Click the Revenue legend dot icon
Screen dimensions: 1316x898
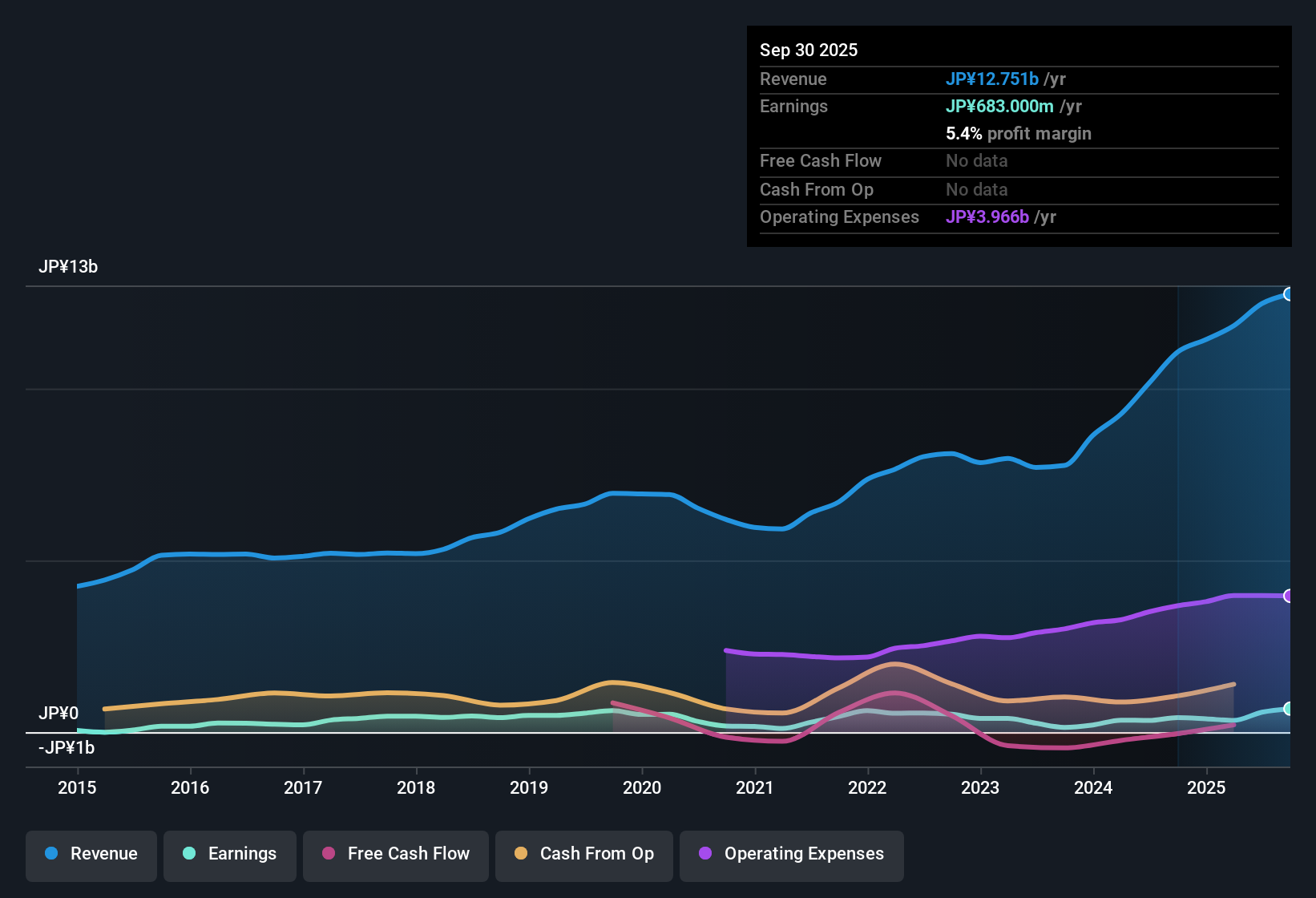(50, 854)
